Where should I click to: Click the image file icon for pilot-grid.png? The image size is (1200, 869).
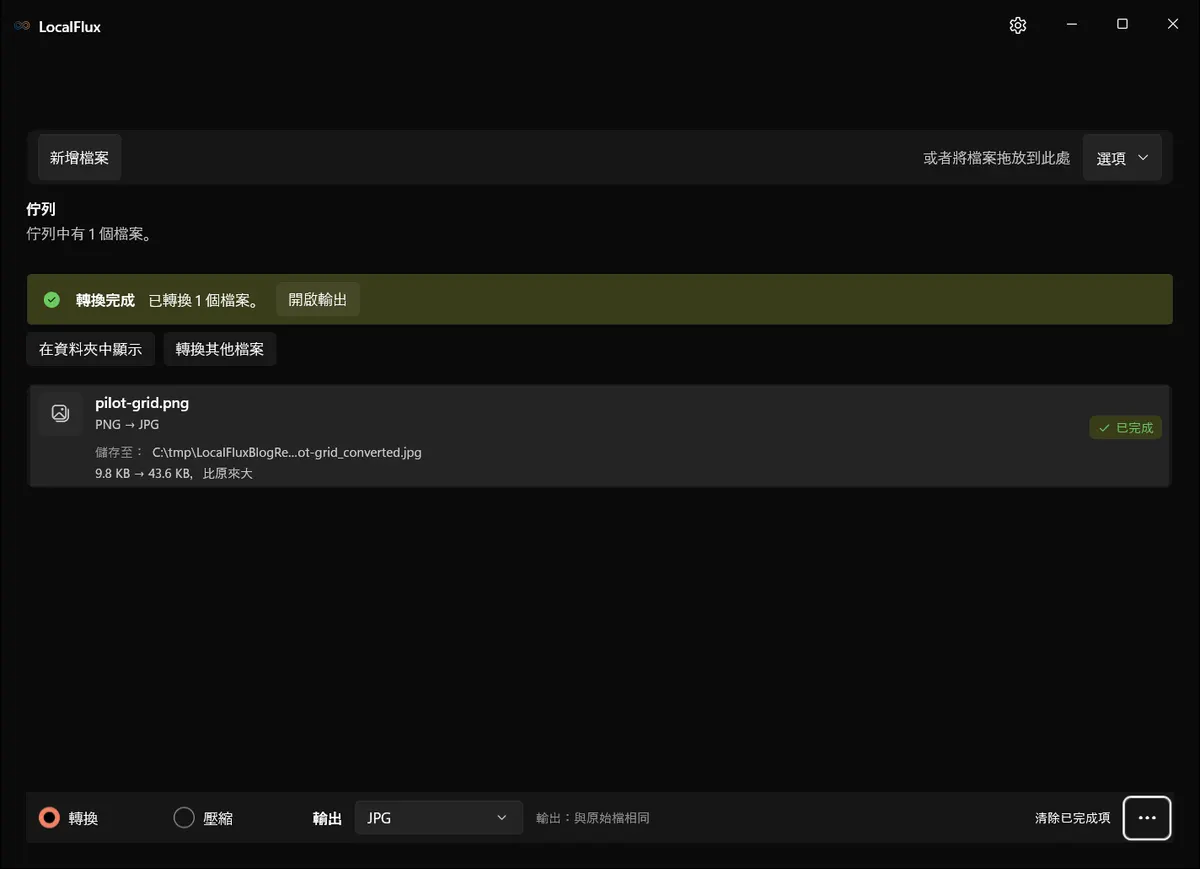(x=60, y=412)
